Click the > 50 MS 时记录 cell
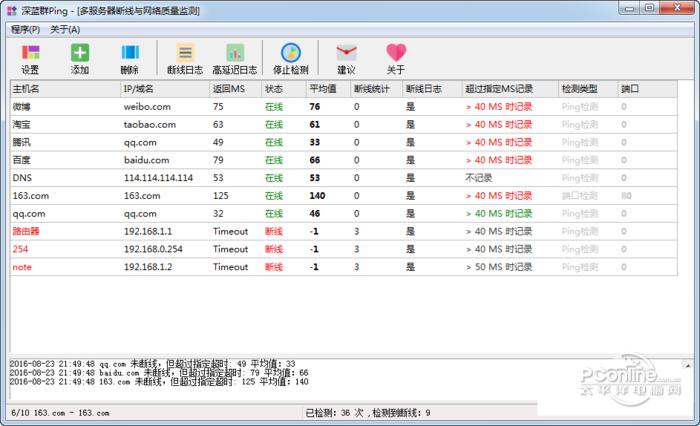Screen dimensions: 700x426 [499, 267]
